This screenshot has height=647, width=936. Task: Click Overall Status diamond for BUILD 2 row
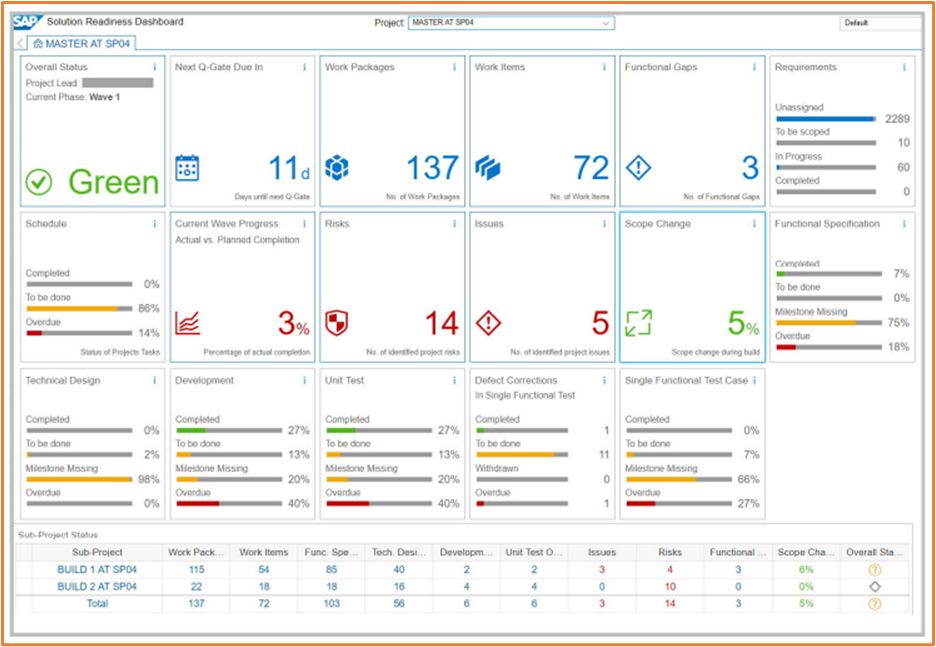coord(875,587)
